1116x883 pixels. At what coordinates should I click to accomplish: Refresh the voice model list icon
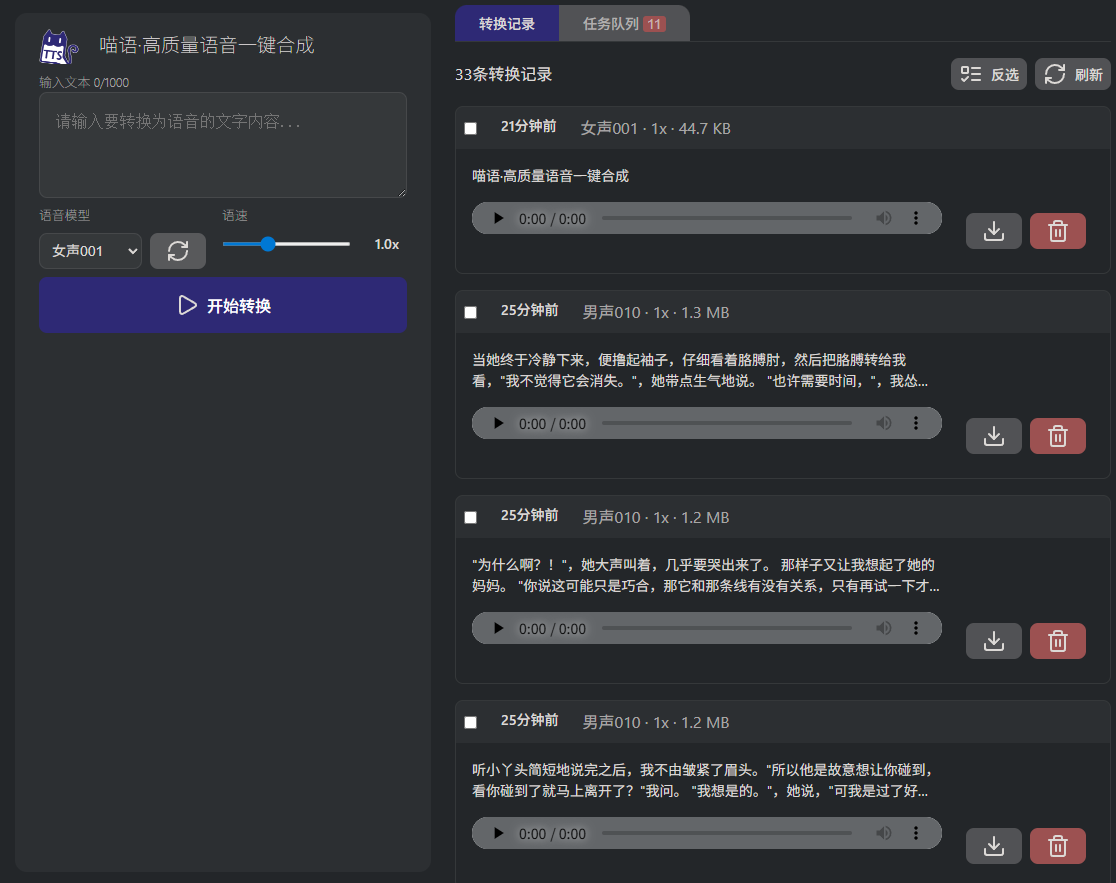click(x=178, y=250)
